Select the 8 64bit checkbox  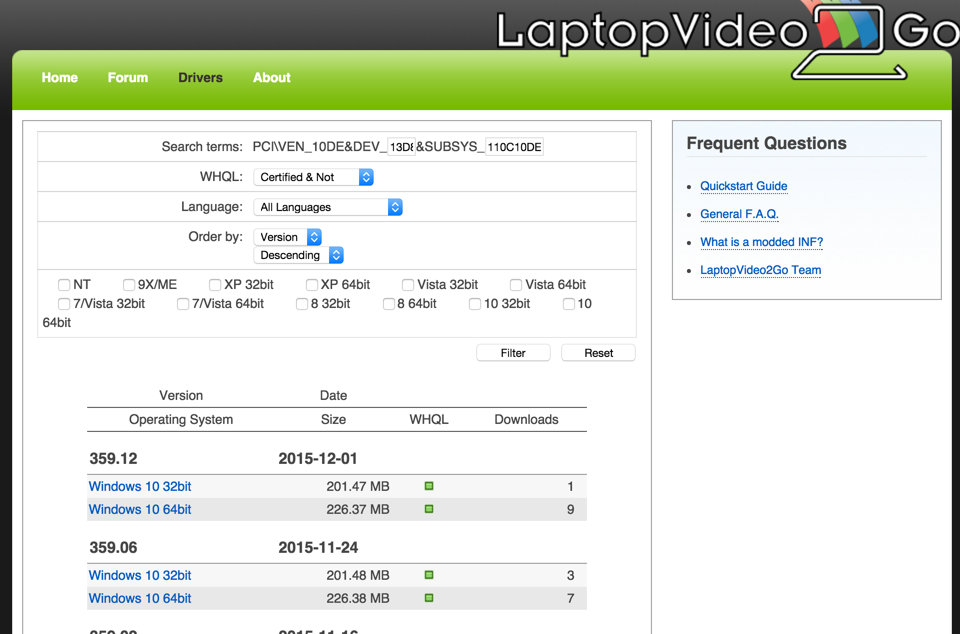coord(389,304)
